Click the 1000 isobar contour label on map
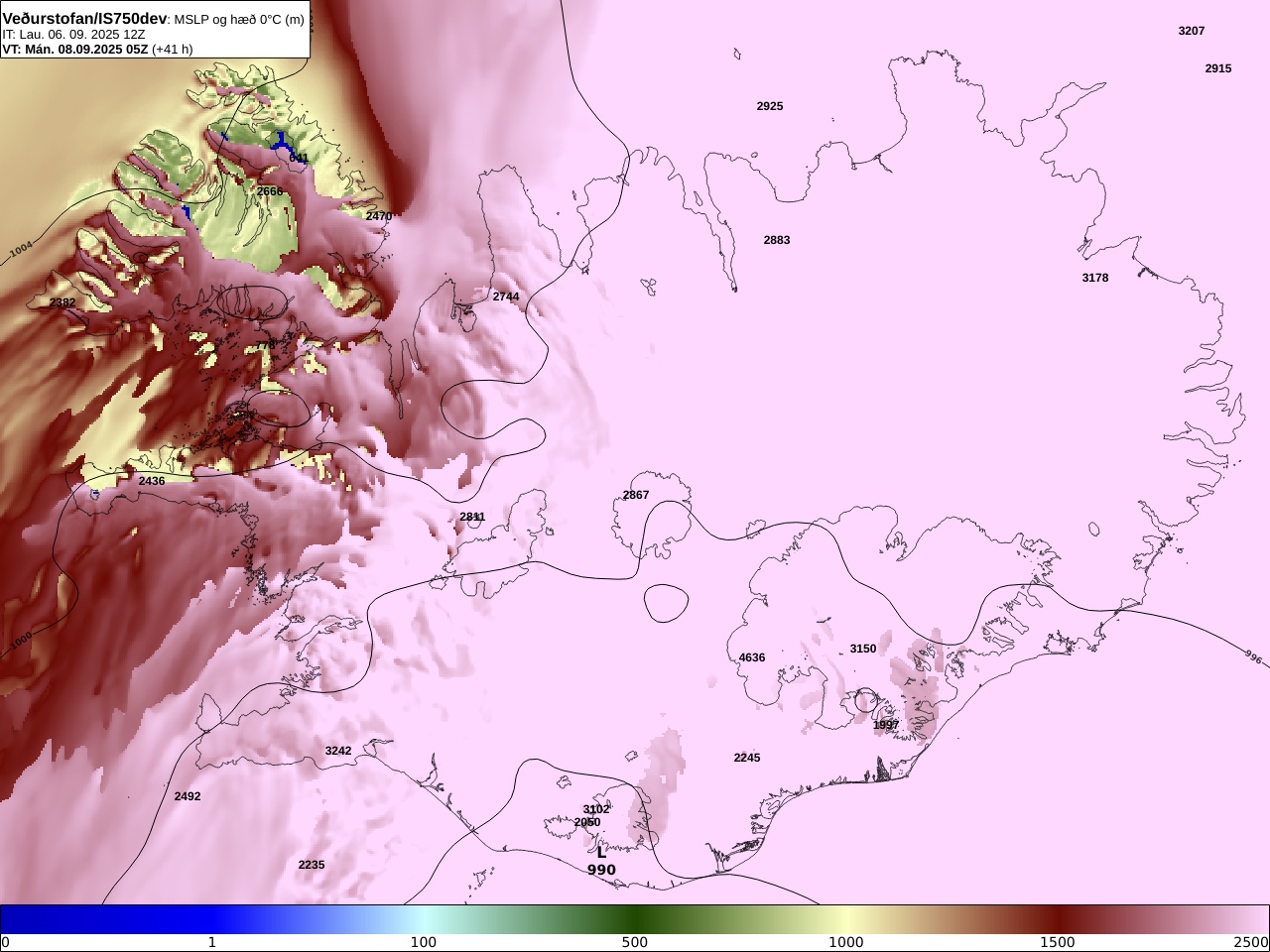Image resolution: width=1270 pixels, height=952 pixels. [x=21, y=642]
